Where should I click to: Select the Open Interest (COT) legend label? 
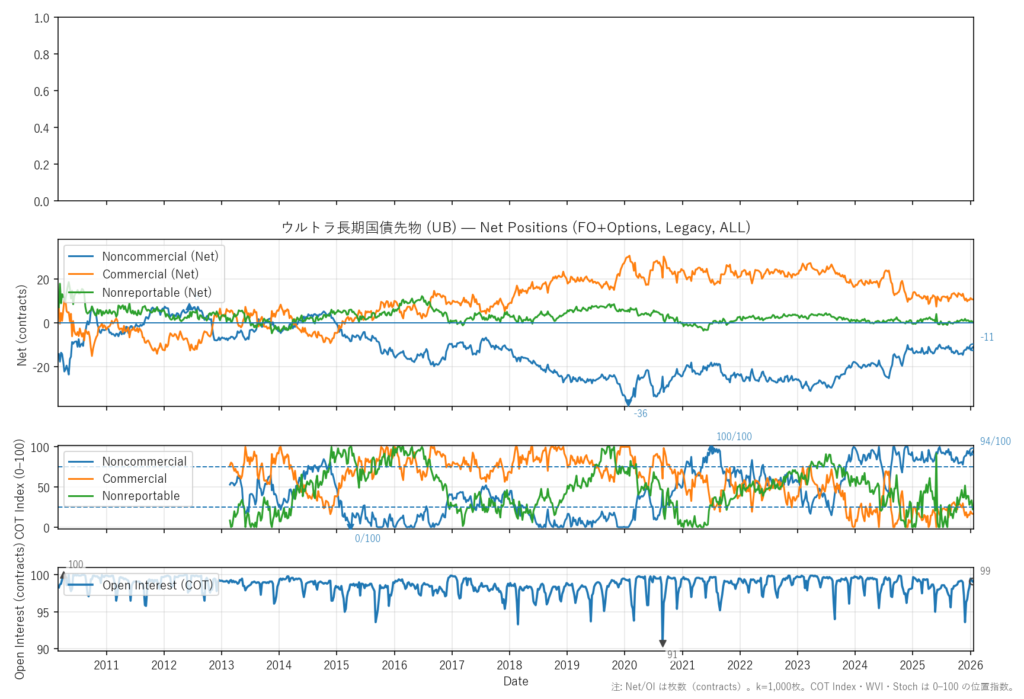[159, 585]
